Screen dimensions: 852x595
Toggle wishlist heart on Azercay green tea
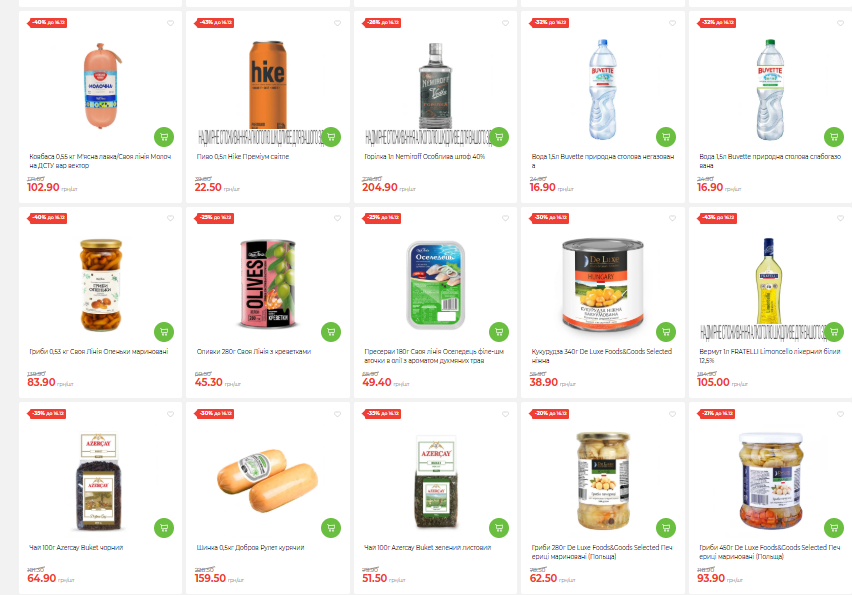tap(505, 414)
